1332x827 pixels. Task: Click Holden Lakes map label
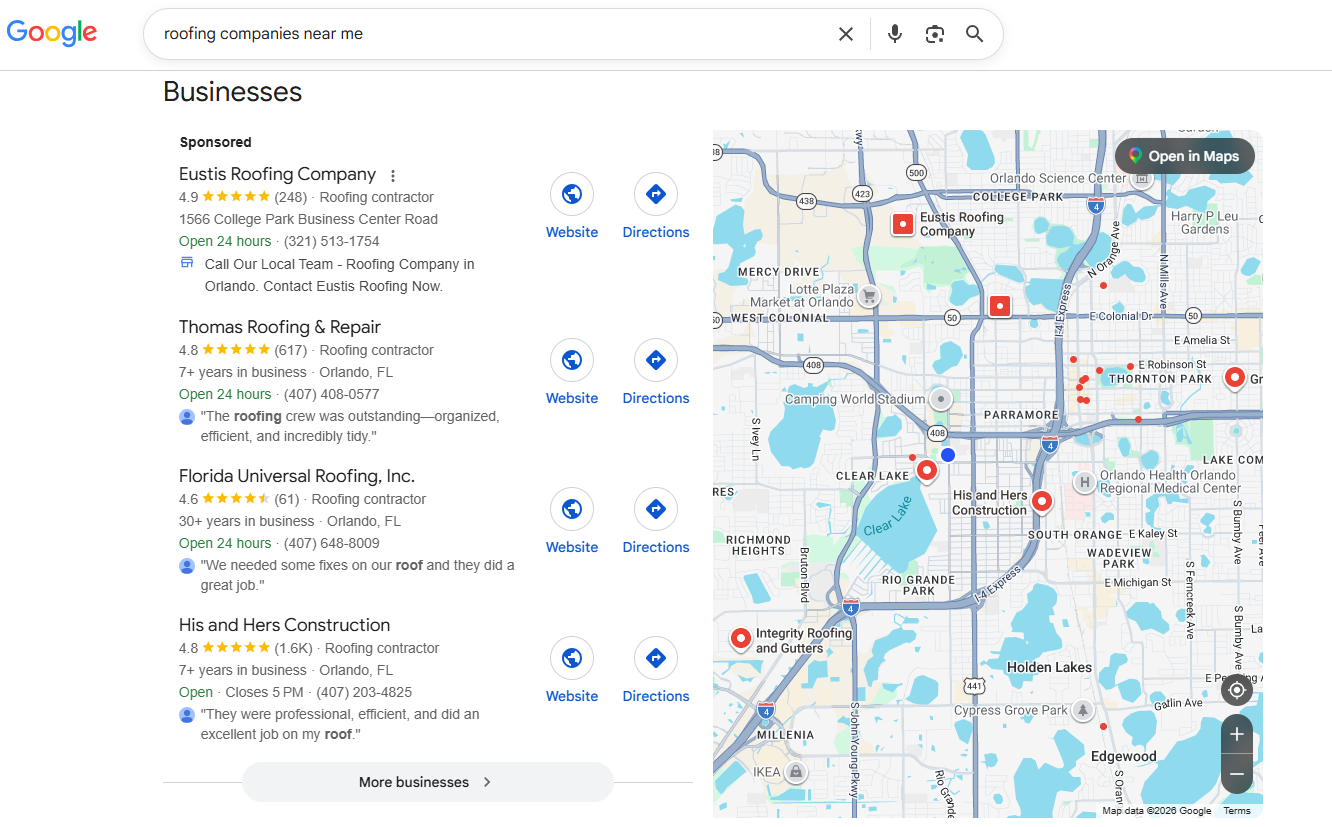[x=1050, y=667]
